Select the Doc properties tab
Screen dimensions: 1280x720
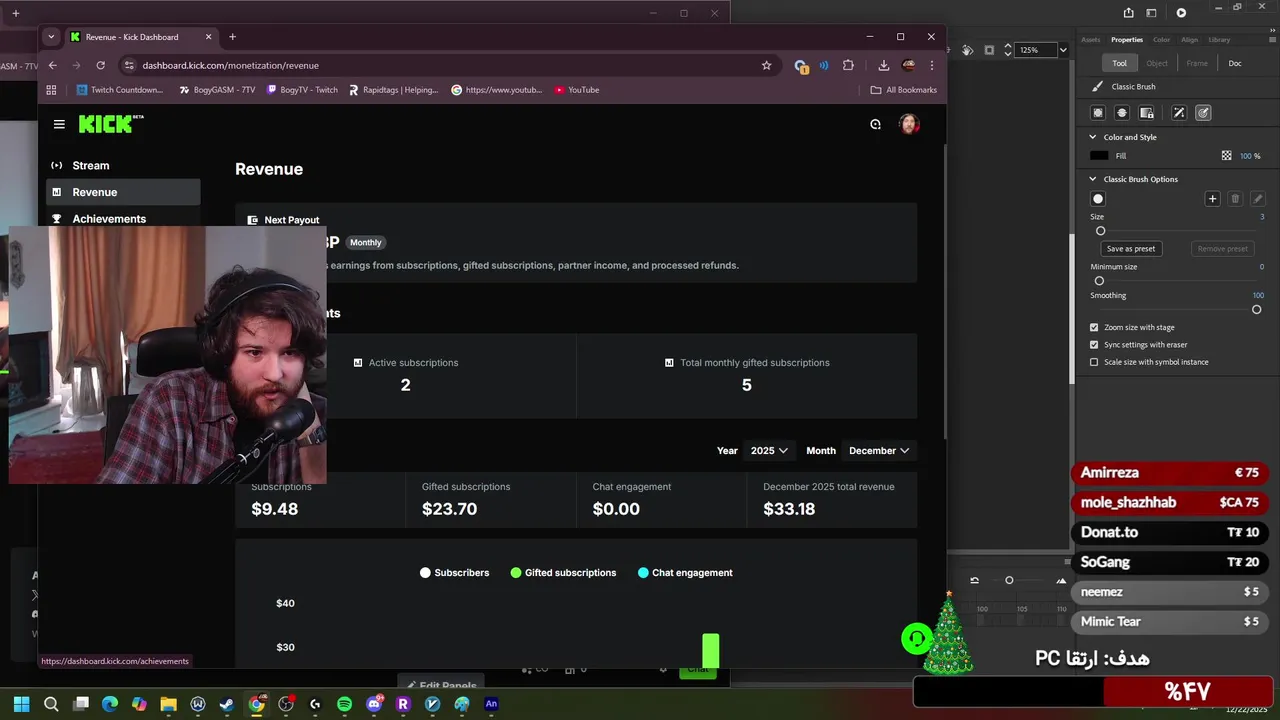click(1235, 63)
